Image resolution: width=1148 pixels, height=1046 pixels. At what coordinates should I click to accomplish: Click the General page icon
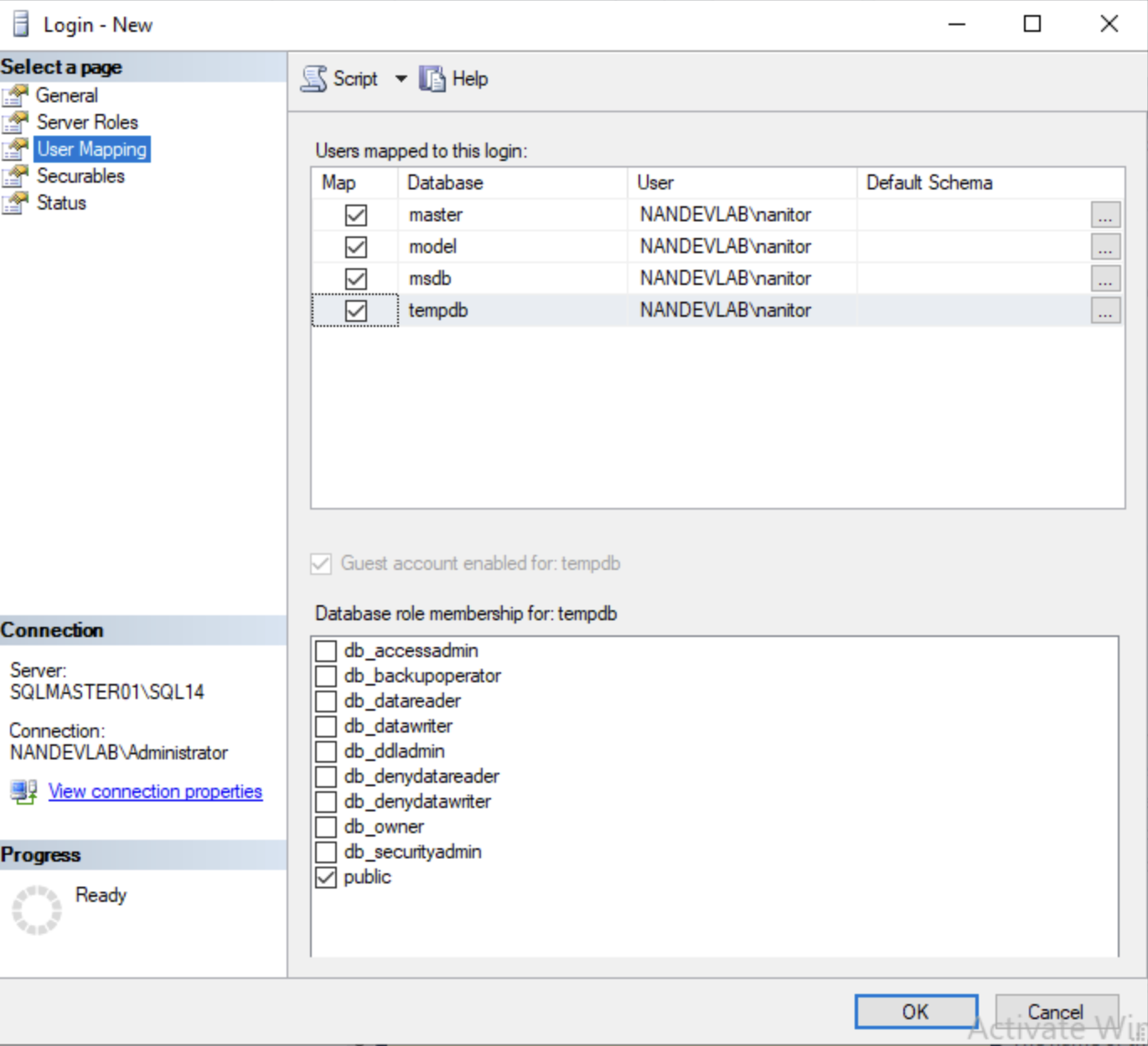(15, 96)
